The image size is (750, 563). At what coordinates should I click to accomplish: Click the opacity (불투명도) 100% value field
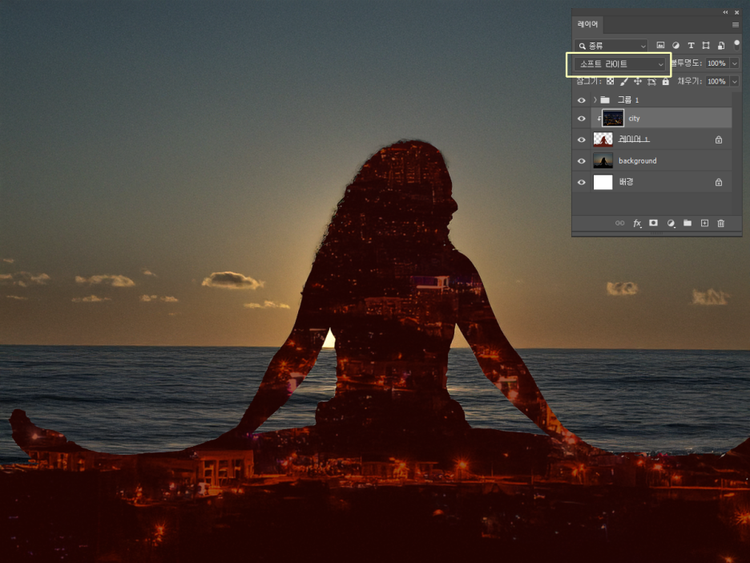[x=717, y=64]
